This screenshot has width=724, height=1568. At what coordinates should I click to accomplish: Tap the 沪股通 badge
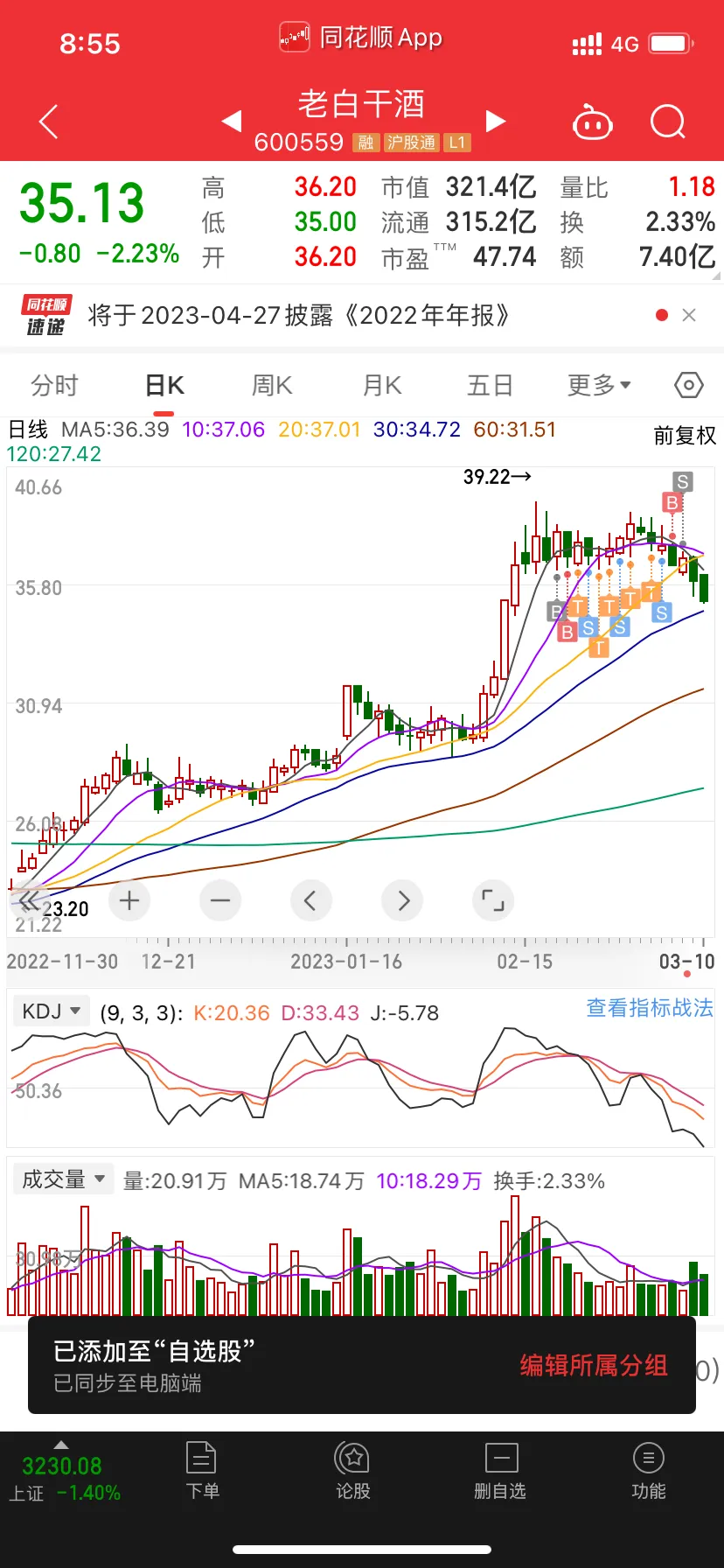coord(411,143)
